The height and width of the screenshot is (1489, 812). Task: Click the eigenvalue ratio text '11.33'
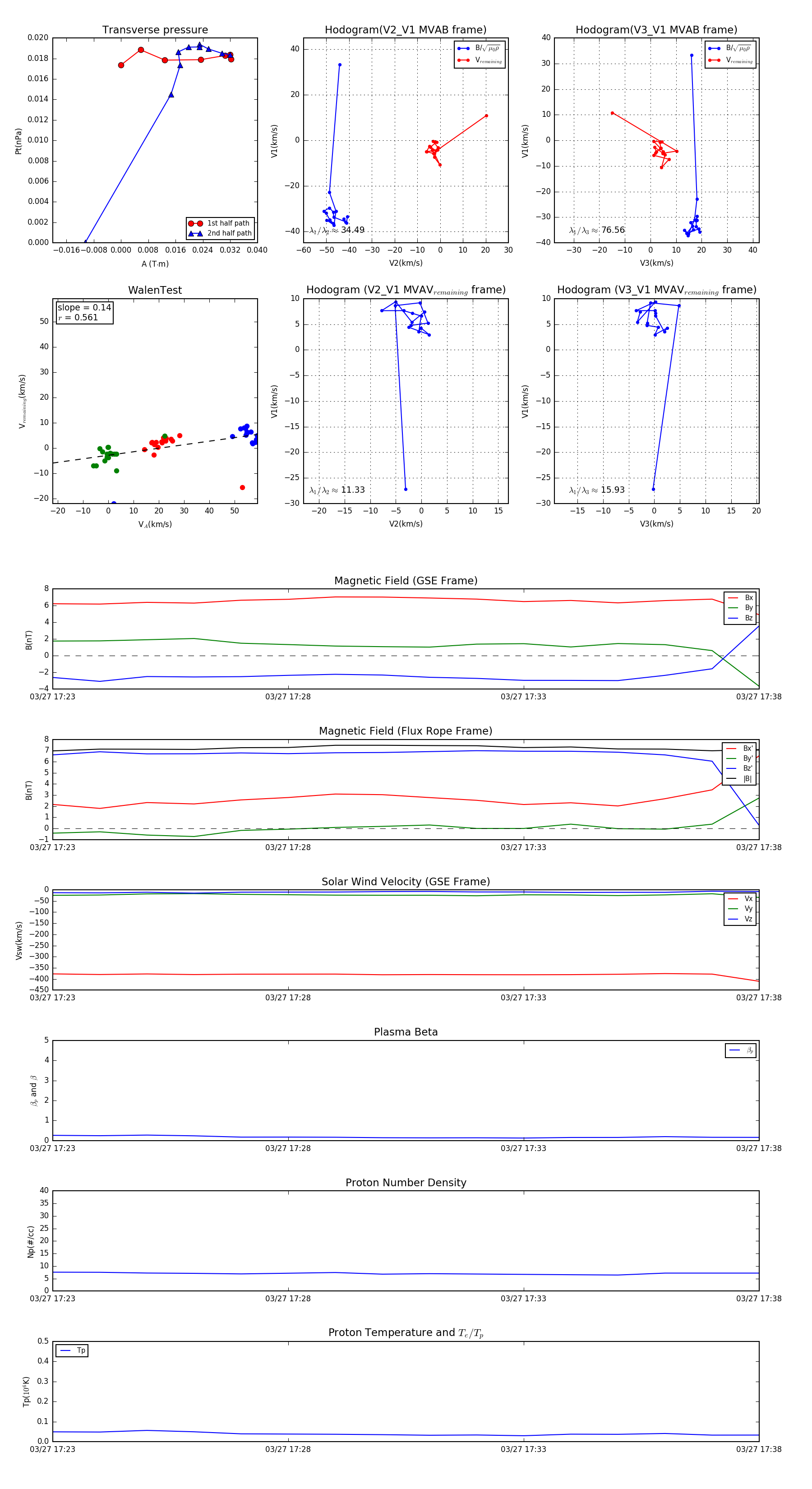pos(352,490)
